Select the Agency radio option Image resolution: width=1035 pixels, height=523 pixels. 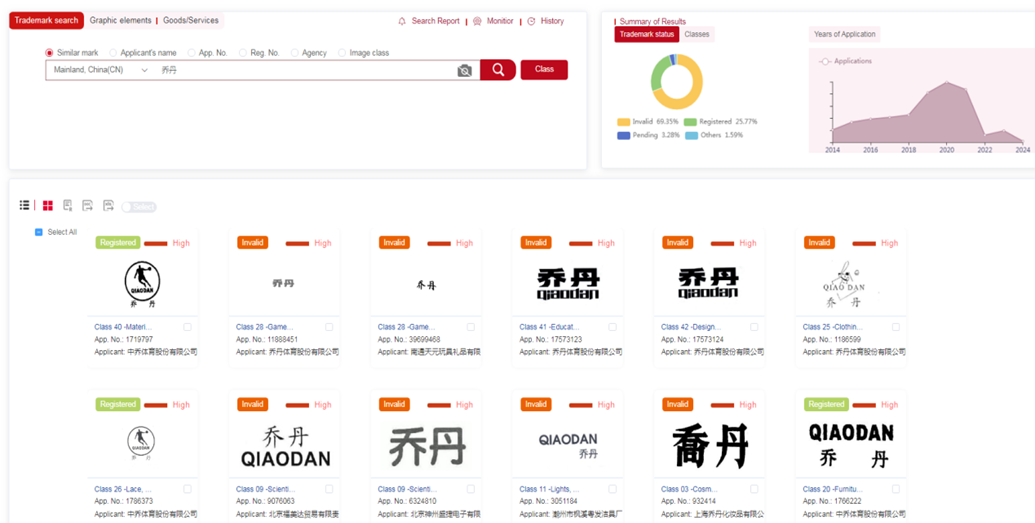294,52
